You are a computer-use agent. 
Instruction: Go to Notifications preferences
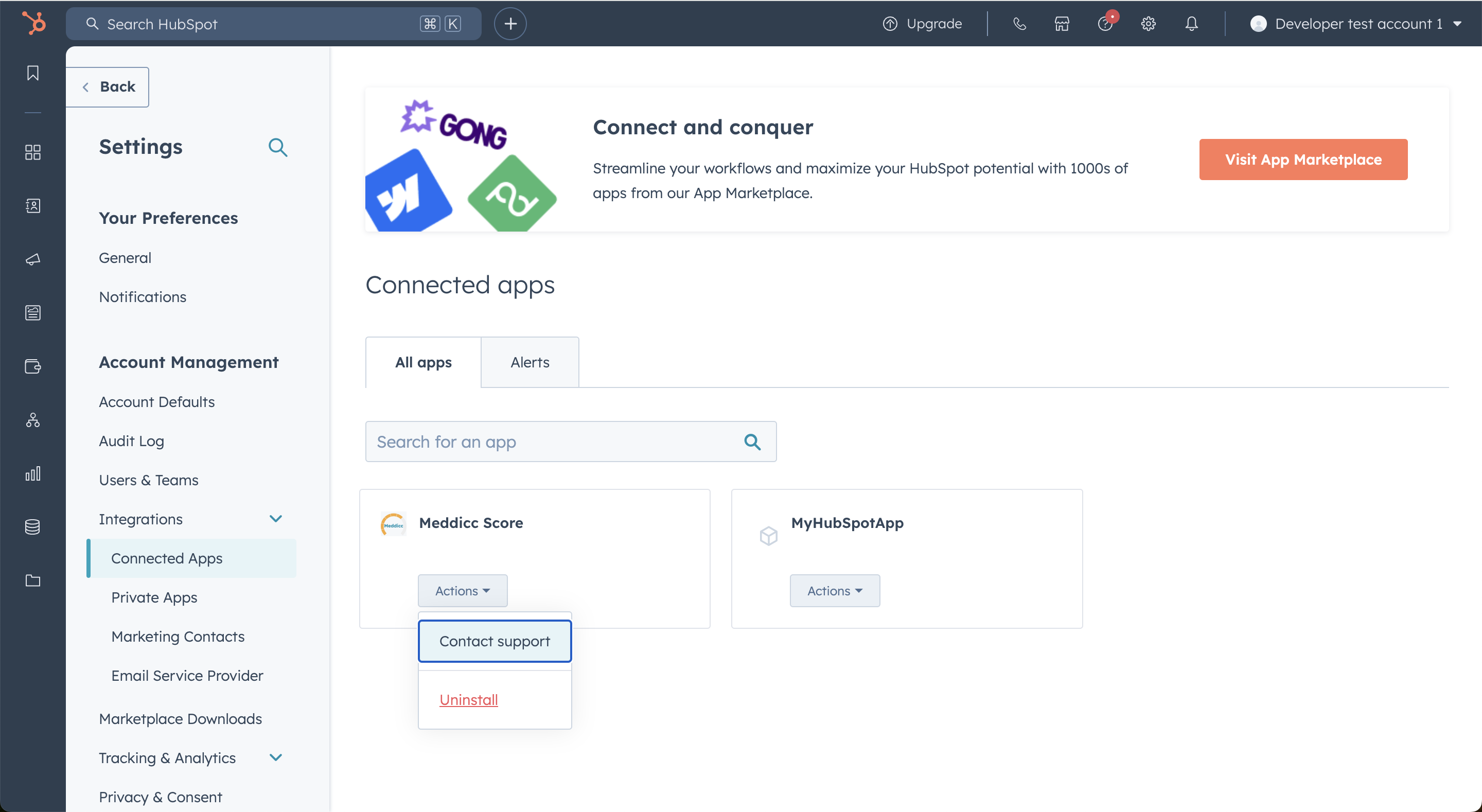coord(143,297)
